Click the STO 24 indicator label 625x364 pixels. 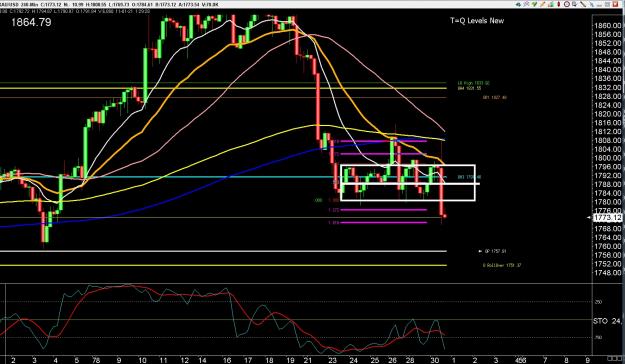tap(607, 321)
